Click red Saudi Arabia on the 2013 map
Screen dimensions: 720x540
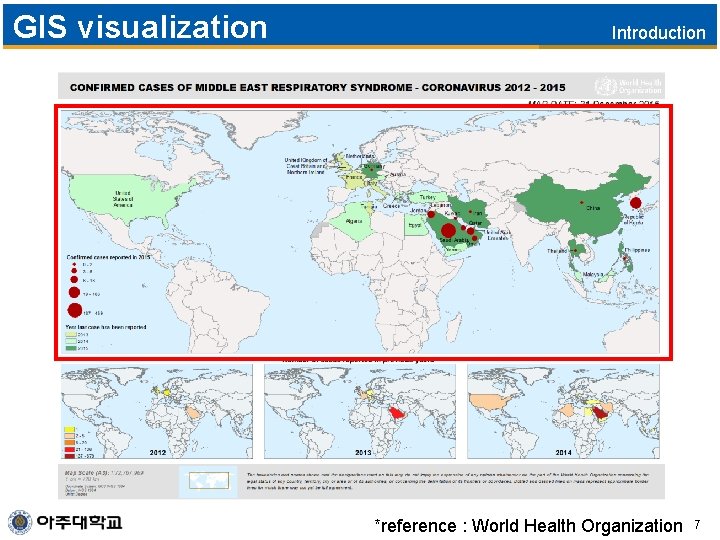396,414
